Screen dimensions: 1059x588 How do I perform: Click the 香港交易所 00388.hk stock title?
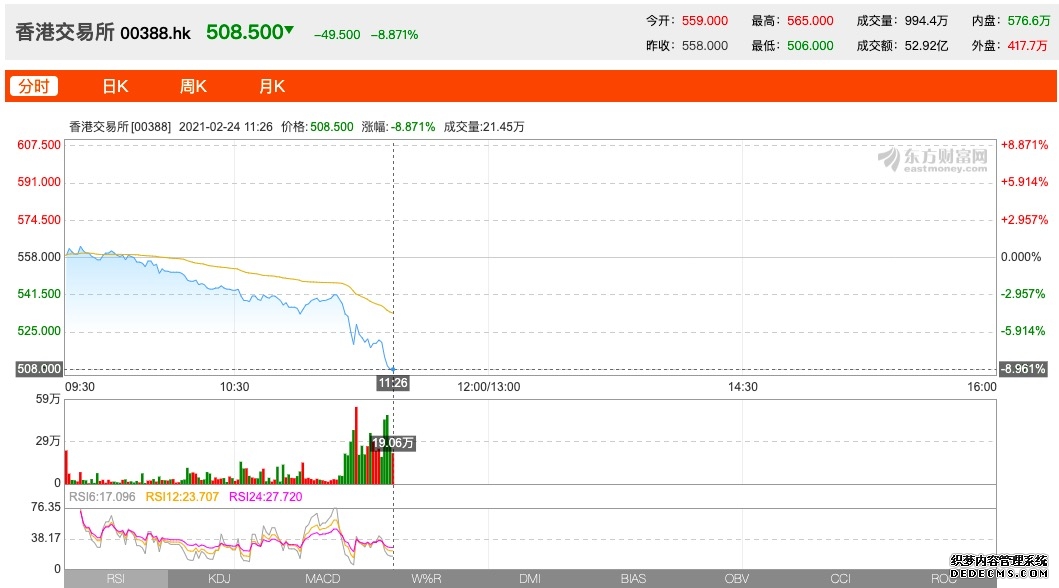click(103, 32)
